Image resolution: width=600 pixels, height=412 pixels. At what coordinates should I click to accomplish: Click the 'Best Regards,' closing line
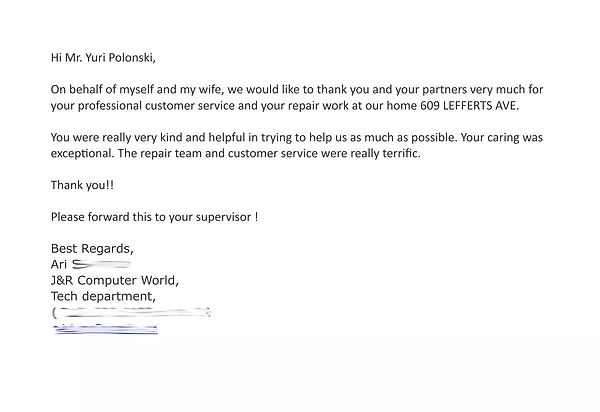point(92,249)
